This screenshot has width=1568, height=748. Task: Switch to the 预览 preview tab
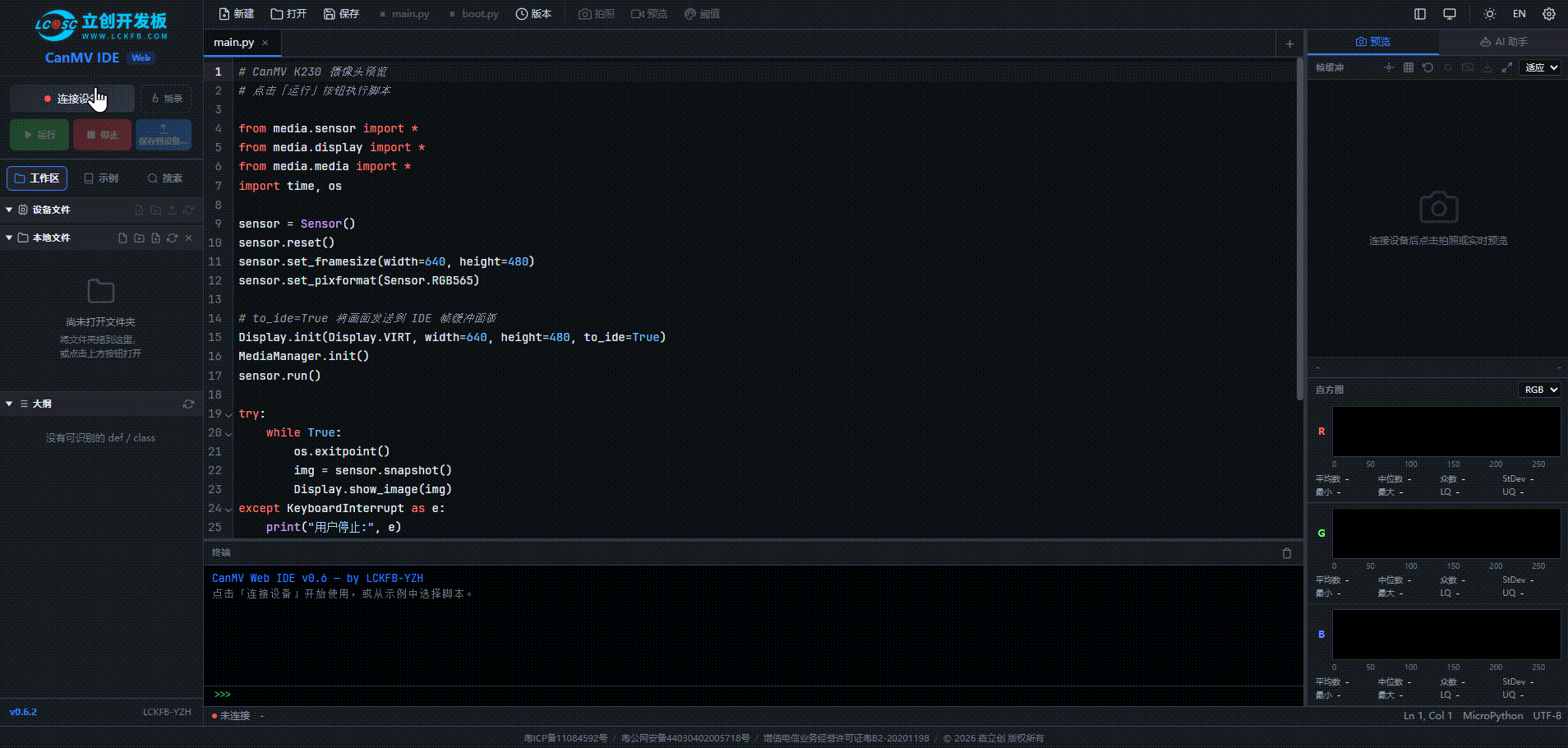pyautogui.click(x=1372, y=42)
